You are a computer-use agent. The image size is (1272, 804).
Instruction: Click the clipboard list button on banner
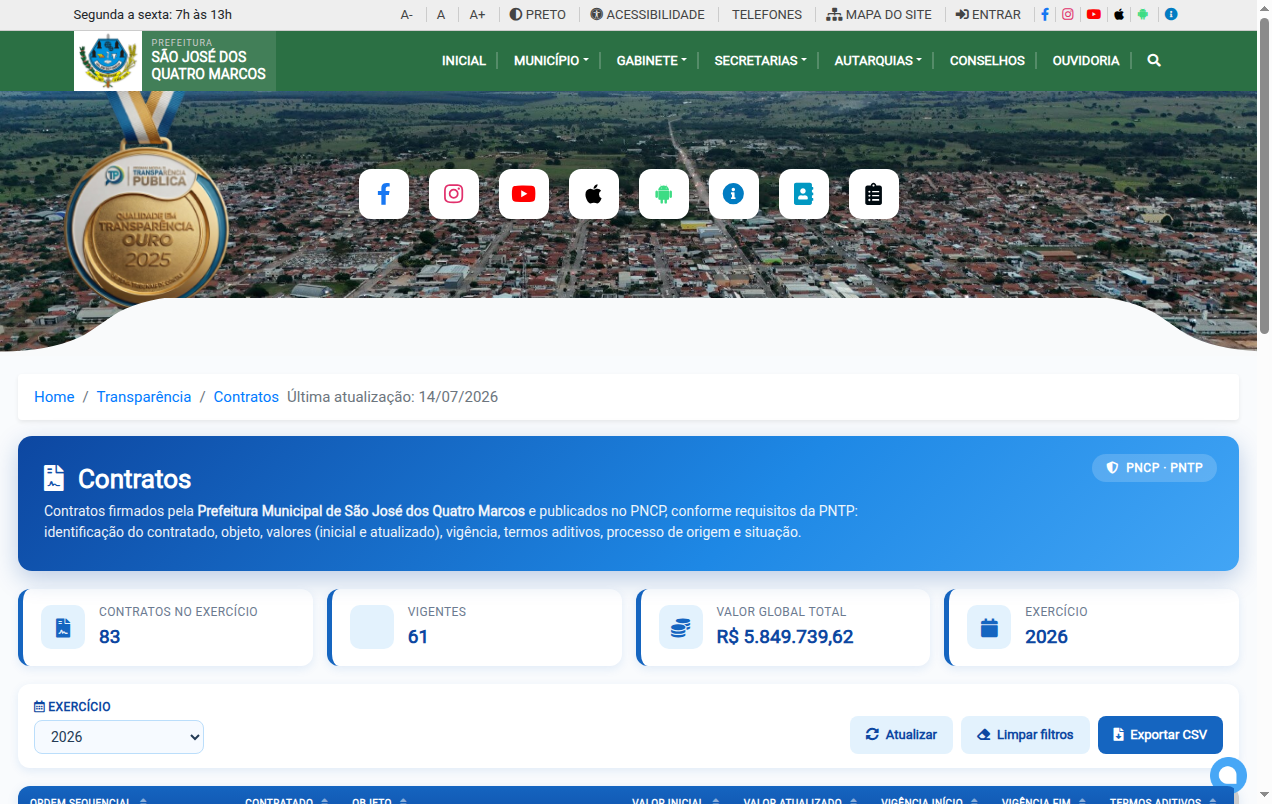coord(874,194)
